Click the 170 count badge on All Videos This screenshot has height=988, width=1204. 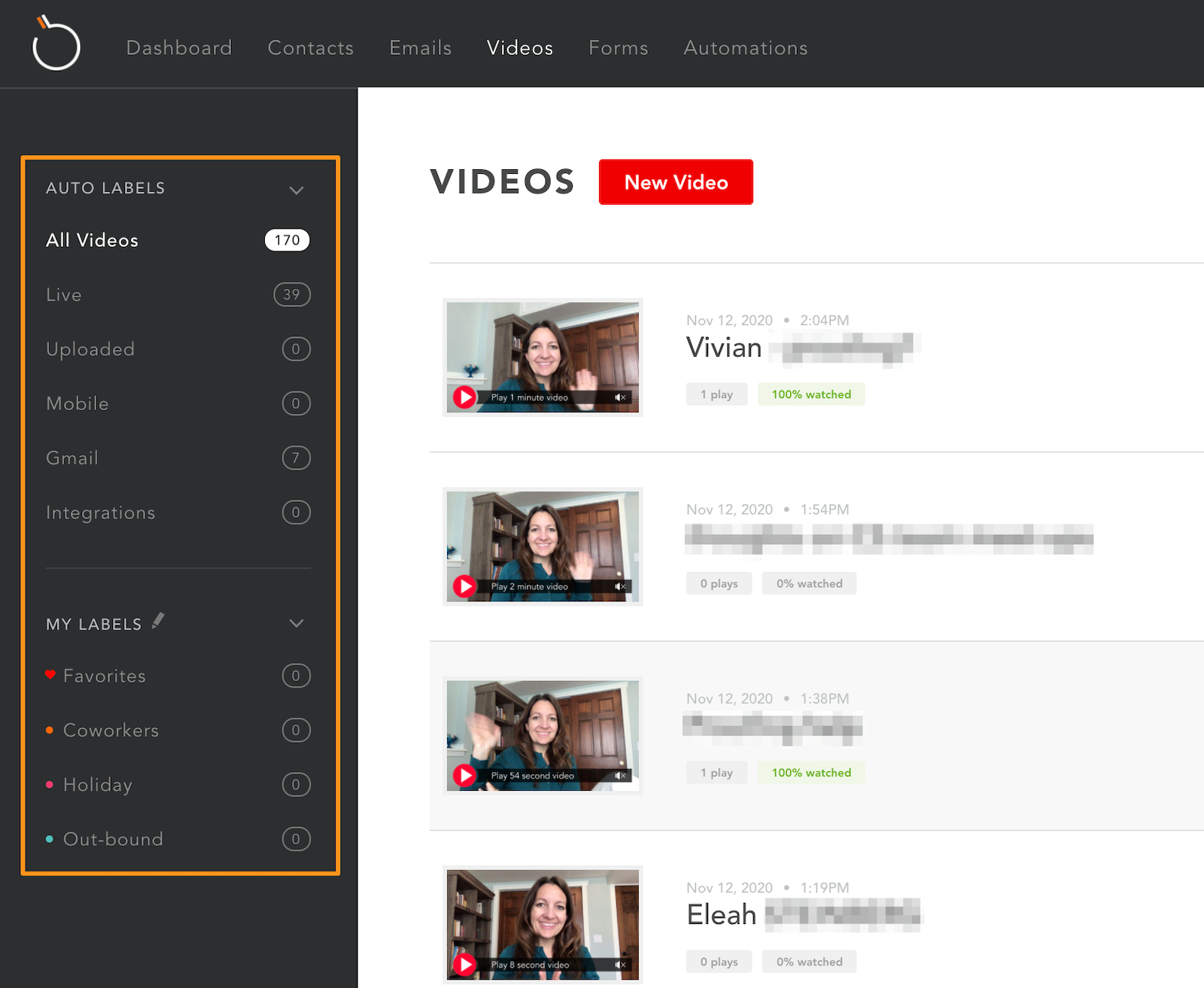click(x=286, y=239)
